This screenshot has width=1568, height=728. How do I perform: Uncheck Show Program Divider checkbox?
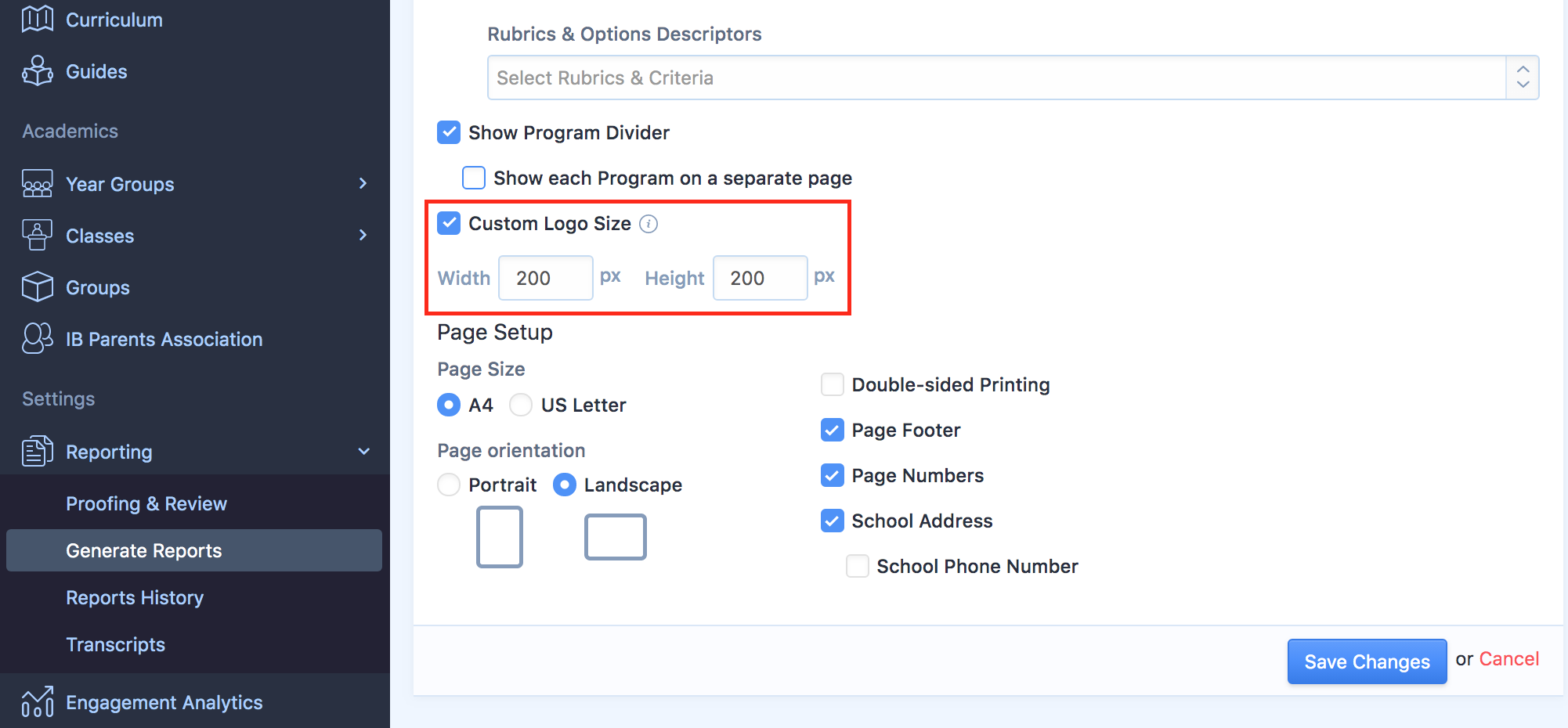coord(449,132)
